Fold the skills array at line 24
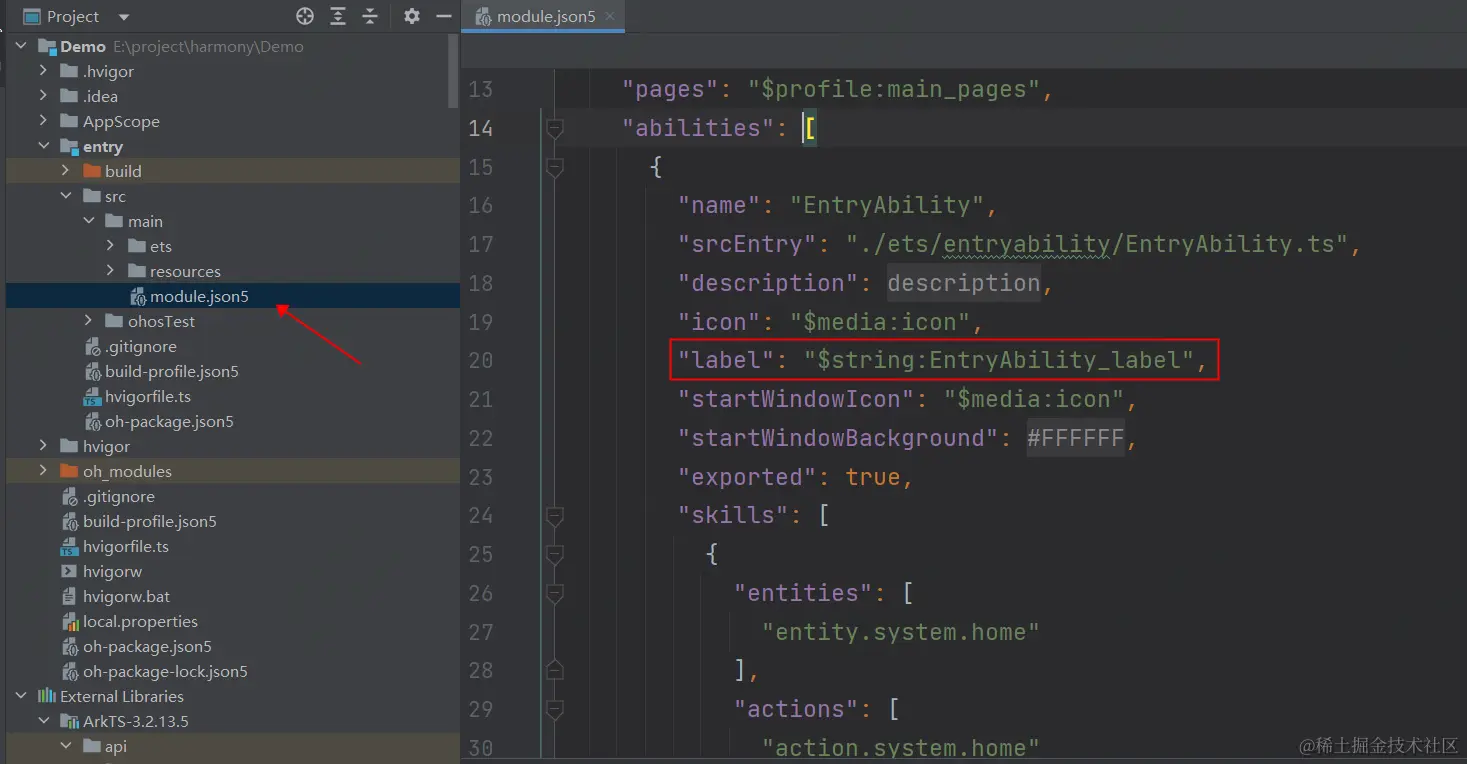Viewport: 1467px width, 764px height. pyautogui.click(x=555, y=516)
